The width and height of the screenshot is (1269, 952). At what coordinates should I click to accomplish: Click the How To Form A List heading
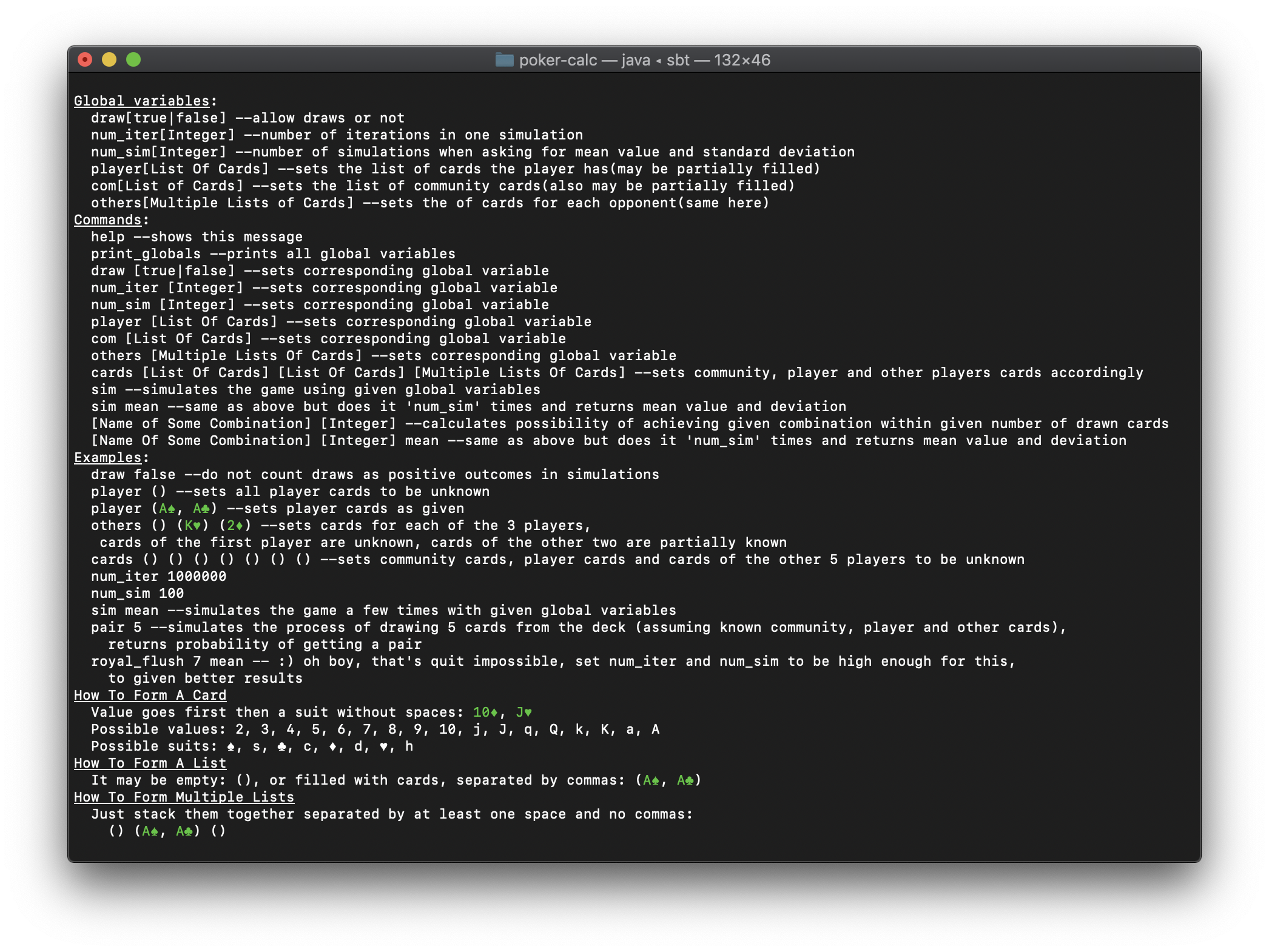pos(150,763)
